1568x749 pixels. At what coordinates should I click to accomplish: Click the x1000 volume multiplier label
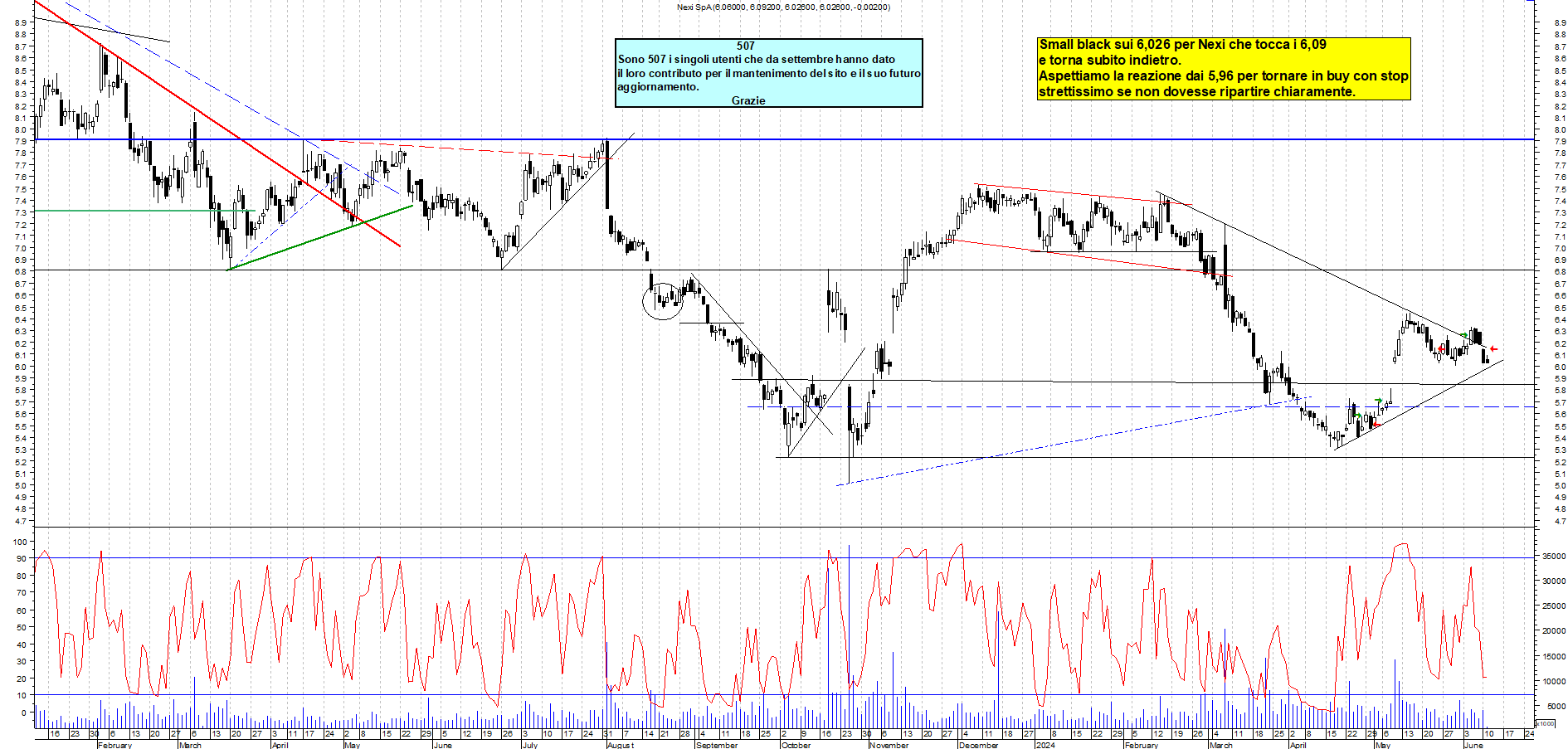1545,723
